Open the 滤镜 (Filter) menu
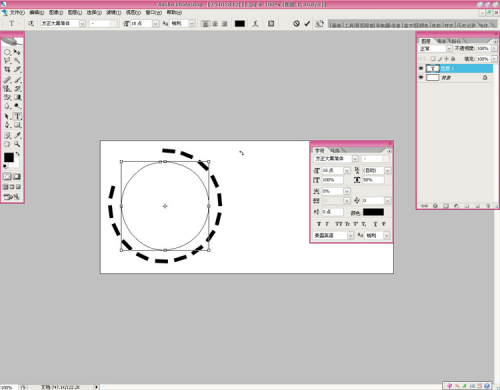 (113, 13)
